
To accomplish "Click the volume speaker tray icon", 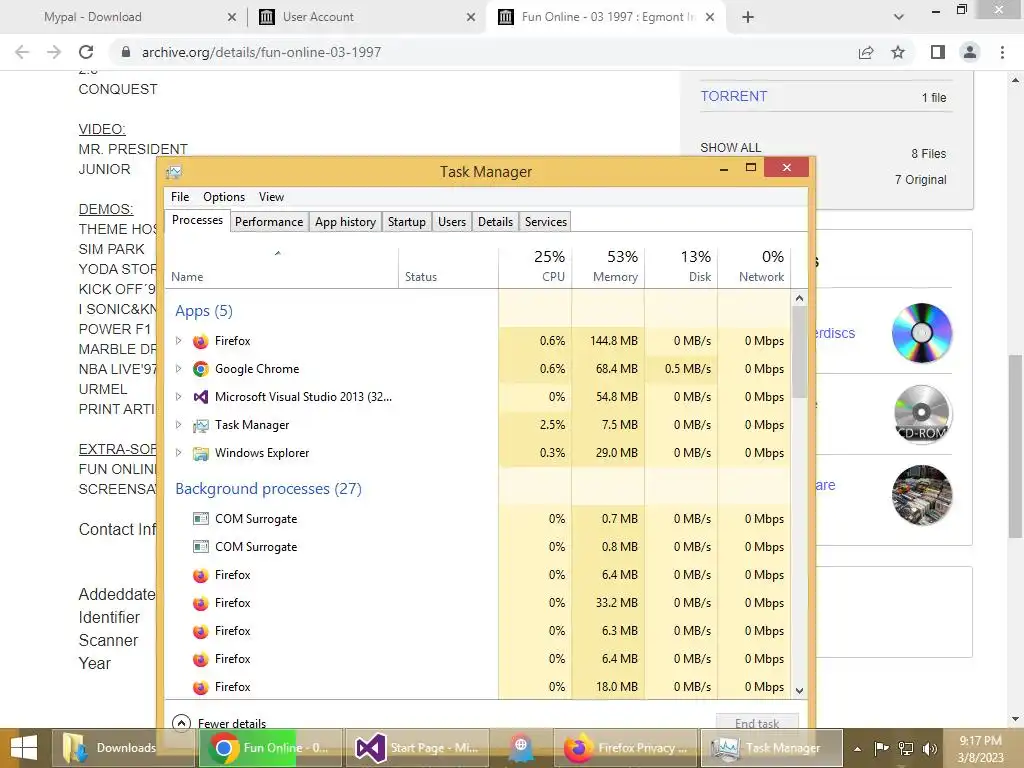I will pyautogui.click(x=930, y=748).
